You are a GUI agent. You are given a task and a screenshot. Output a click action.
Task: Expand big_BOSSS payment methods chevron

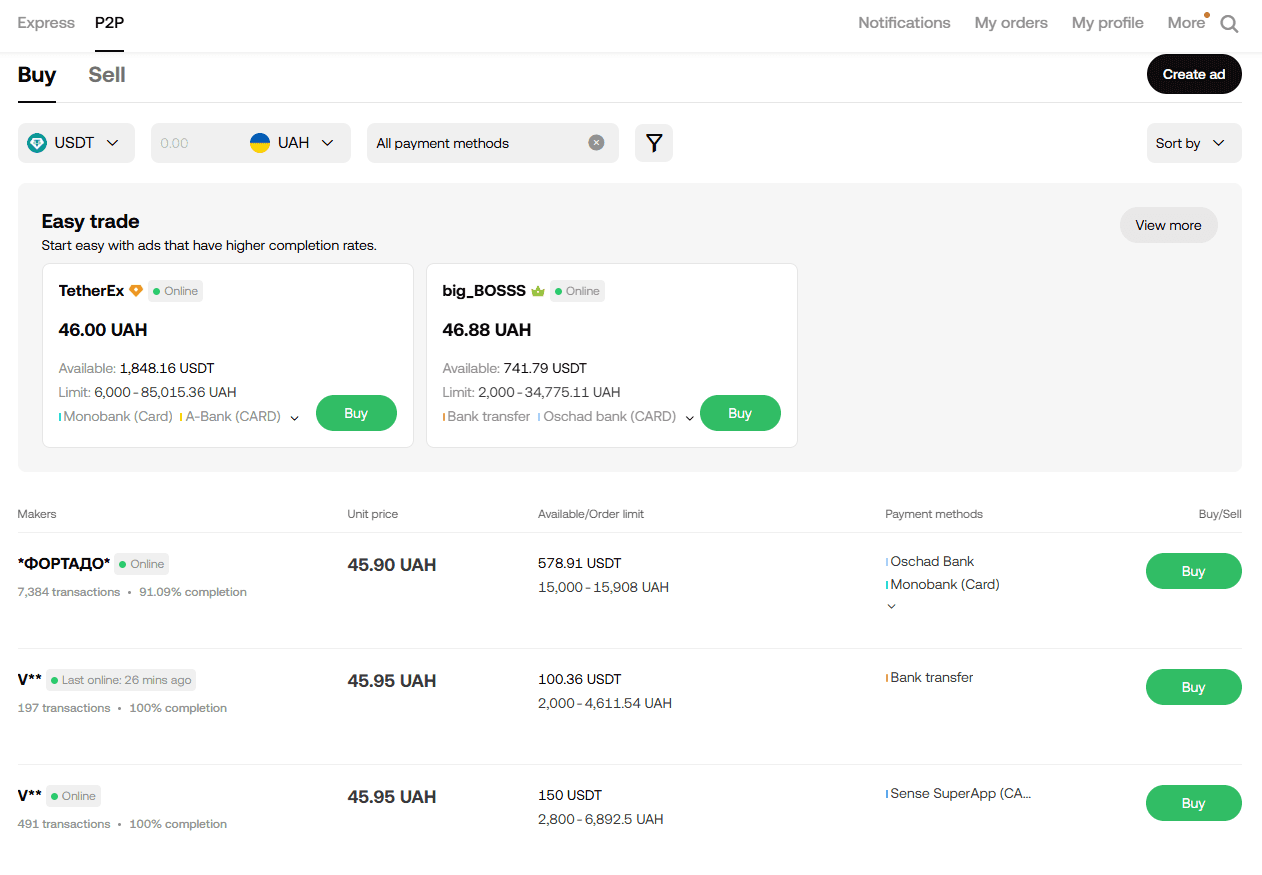pos(690,418)
